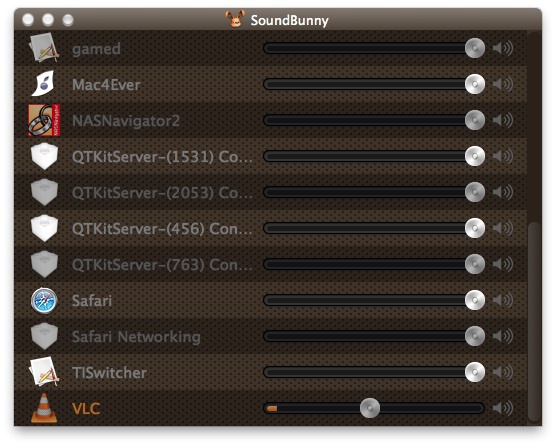Image resolution: width=556 pixels, height=446 pixels.
Task: Click the Safari Networking volume slider knob
Action: click(x=475, y=336)
